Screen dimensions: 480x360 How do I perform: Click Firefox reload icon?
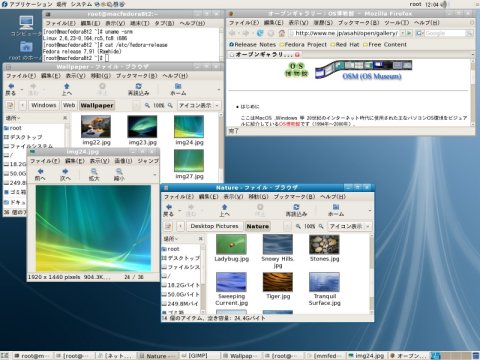tap(260, 33)
